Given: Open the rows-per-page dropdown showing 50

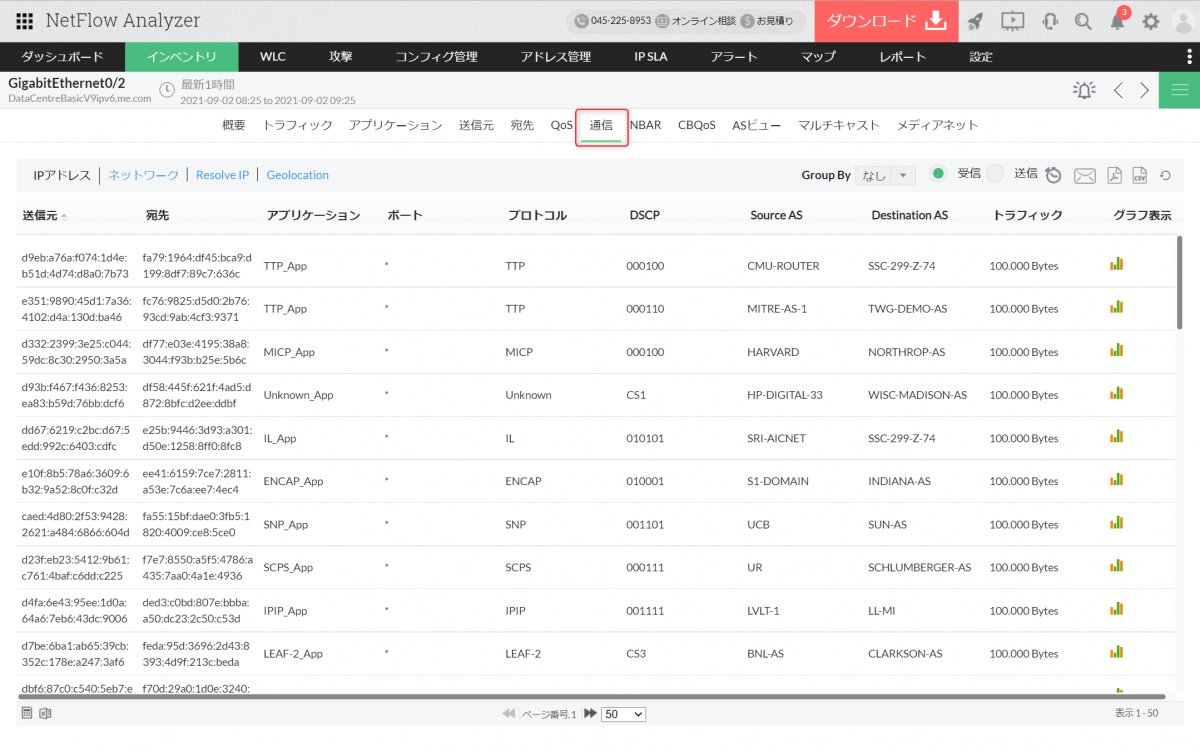Looking at the screenshot, I should [x=624, y=714].
